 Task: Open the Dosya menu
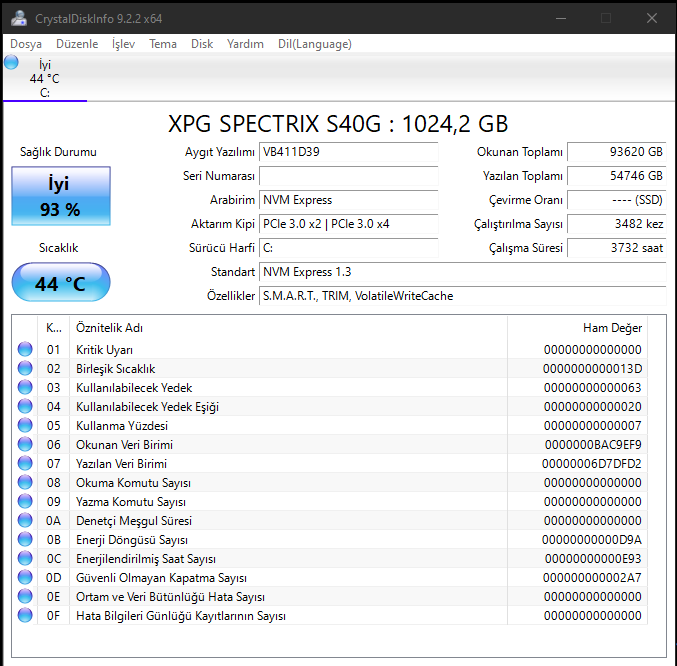click(x=26, y=44)
